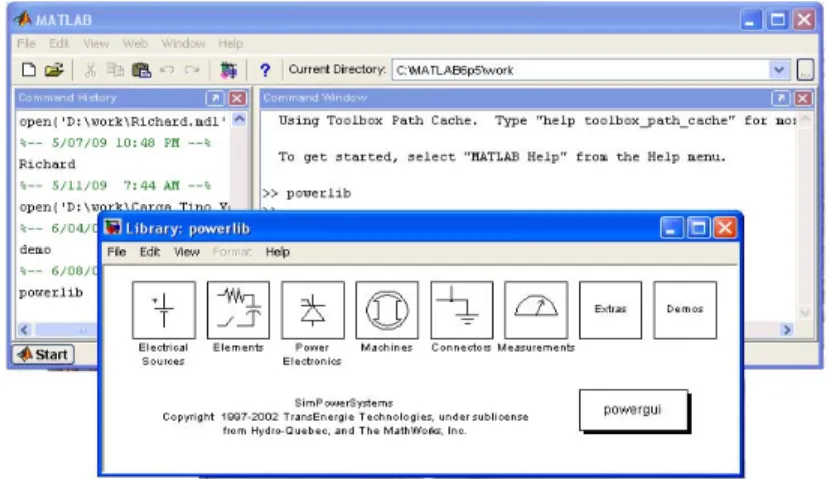Open the MATLAB Window menu

(x=183, y=43)
